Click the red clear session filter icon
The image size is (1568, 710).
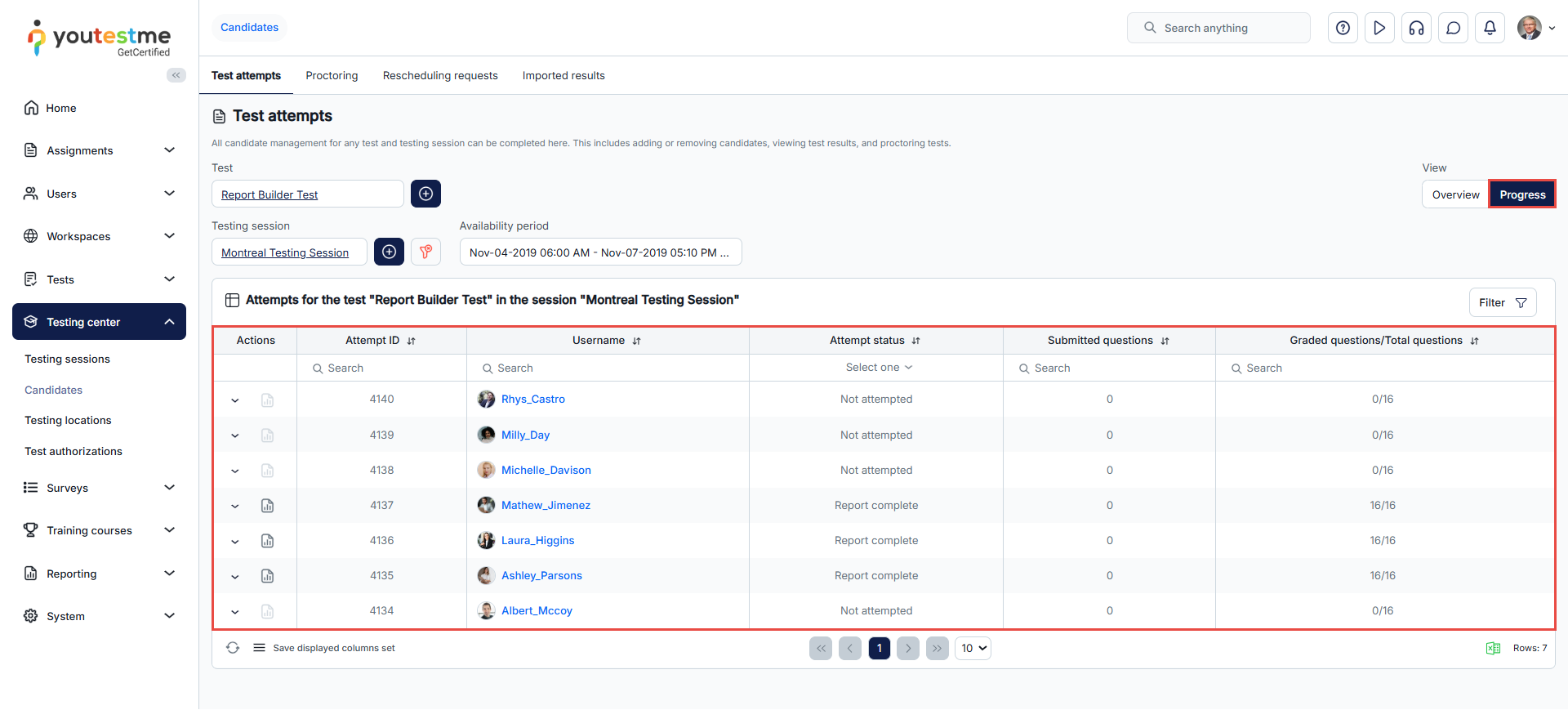(425, 252)
